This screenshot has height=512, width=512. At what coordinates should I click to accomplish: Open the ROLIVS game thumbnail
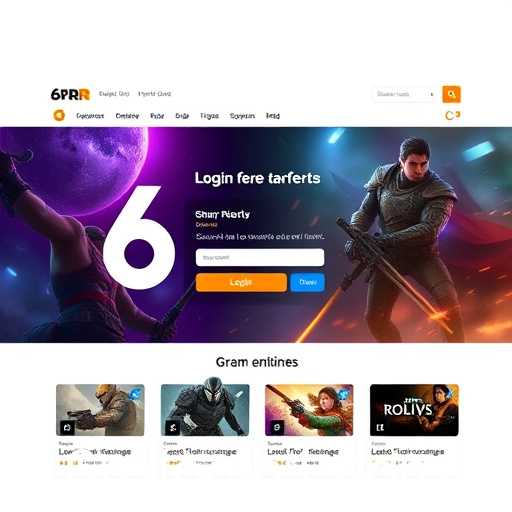click(x=414, y=410)
